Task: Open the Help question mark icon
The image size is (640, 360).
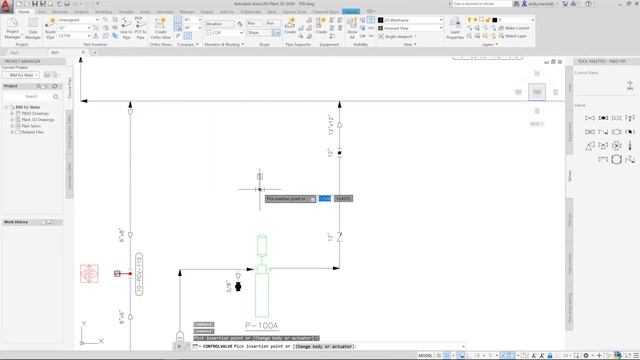Action: coord(588,4)
